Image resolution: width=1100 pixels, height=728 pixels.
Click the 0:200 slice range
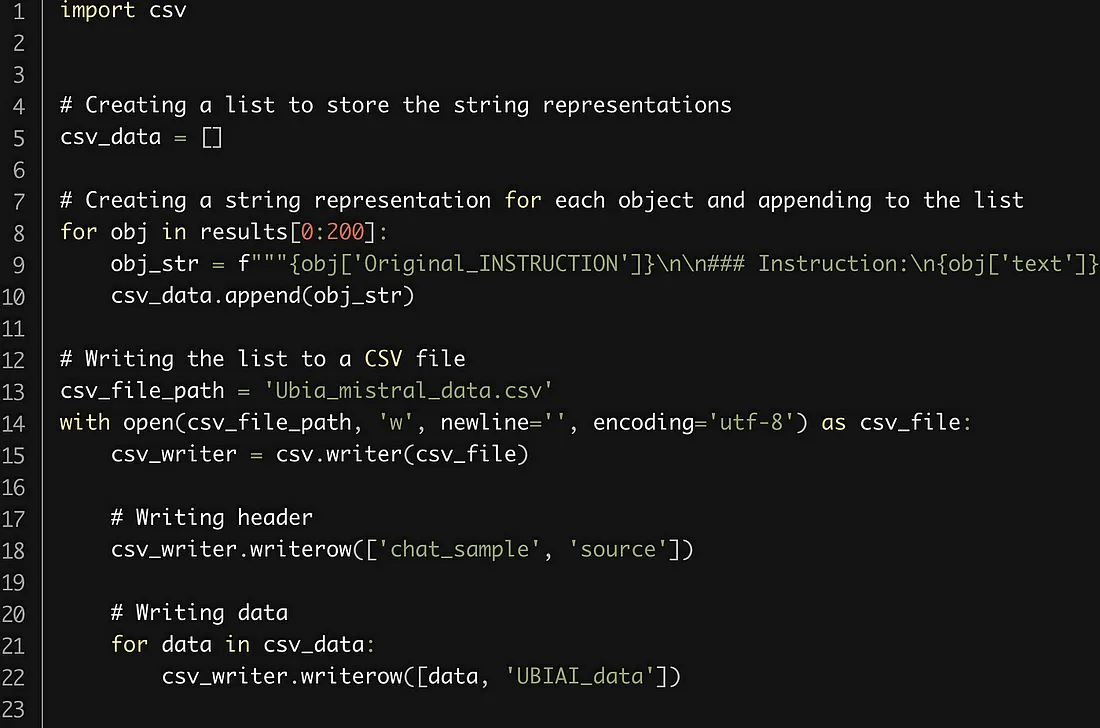[x=333, y=231]
